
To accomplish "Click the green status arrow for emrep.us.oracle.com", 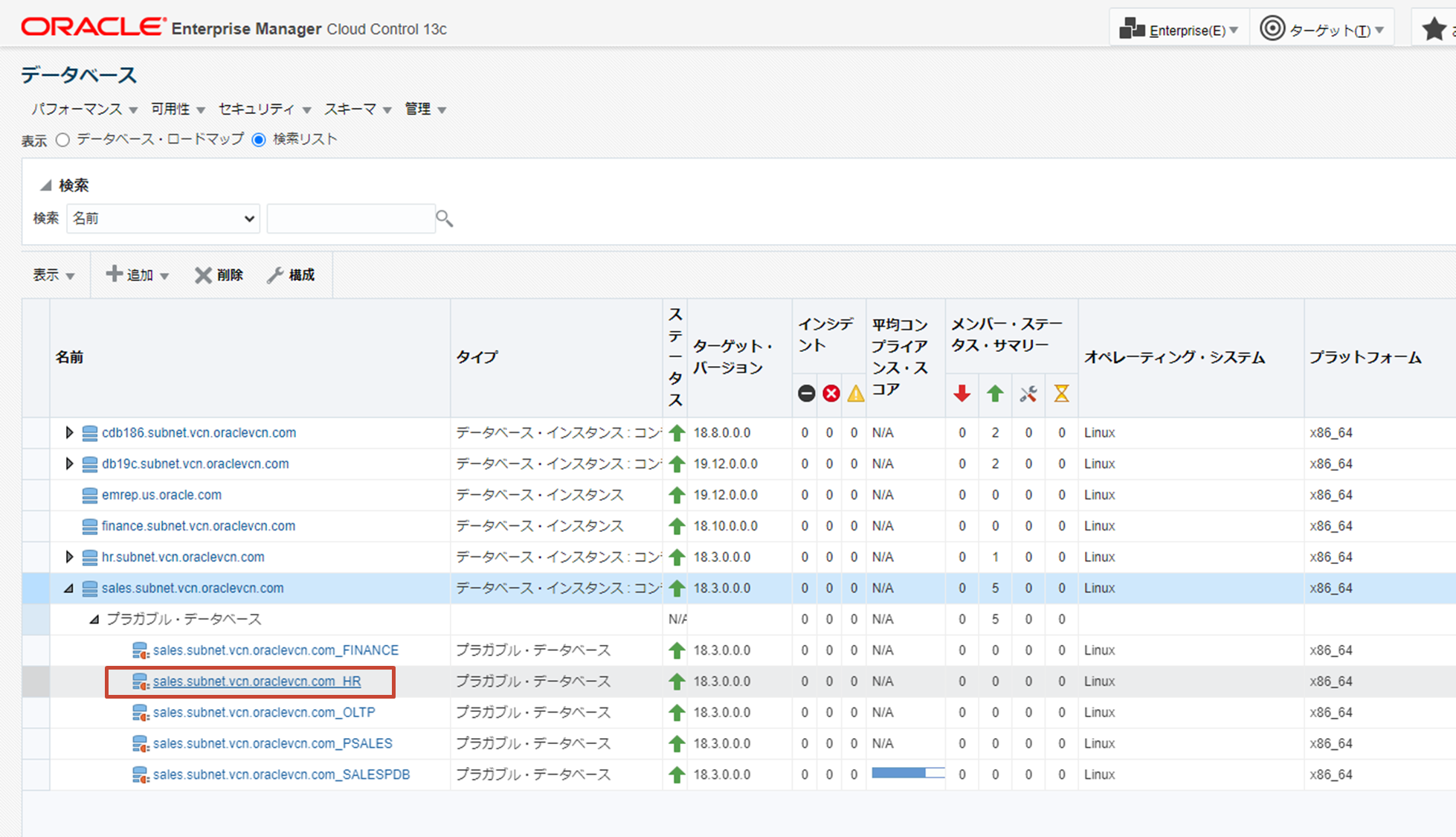I will pyautogui.click(x=675, y=495).
